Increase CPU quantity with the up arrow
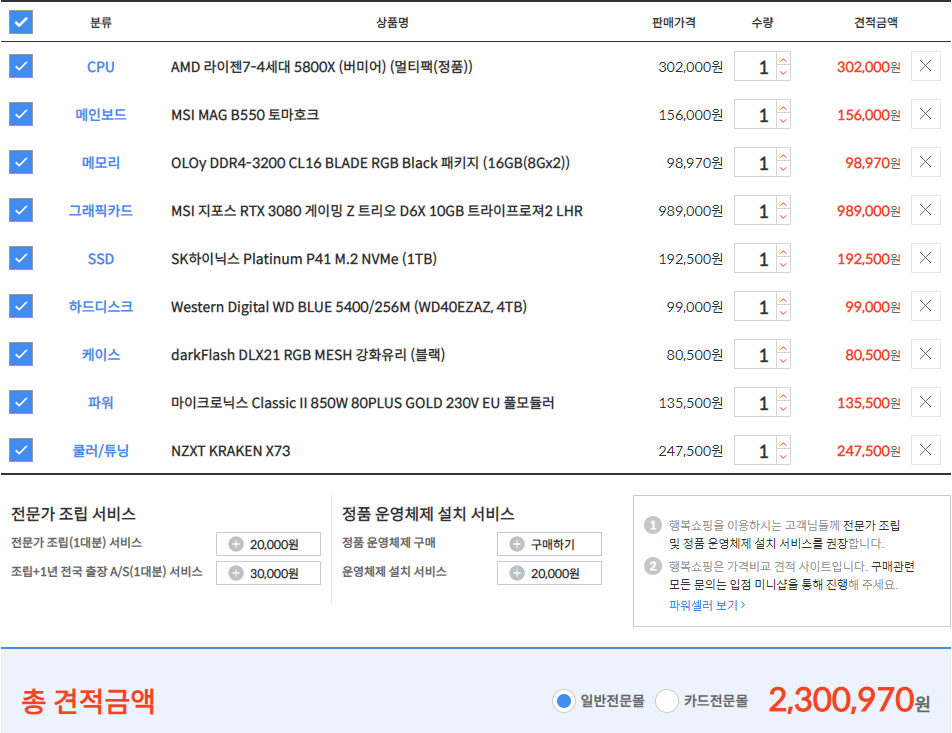The width and height of the screenshot is (952, 733). pos(783,60)
